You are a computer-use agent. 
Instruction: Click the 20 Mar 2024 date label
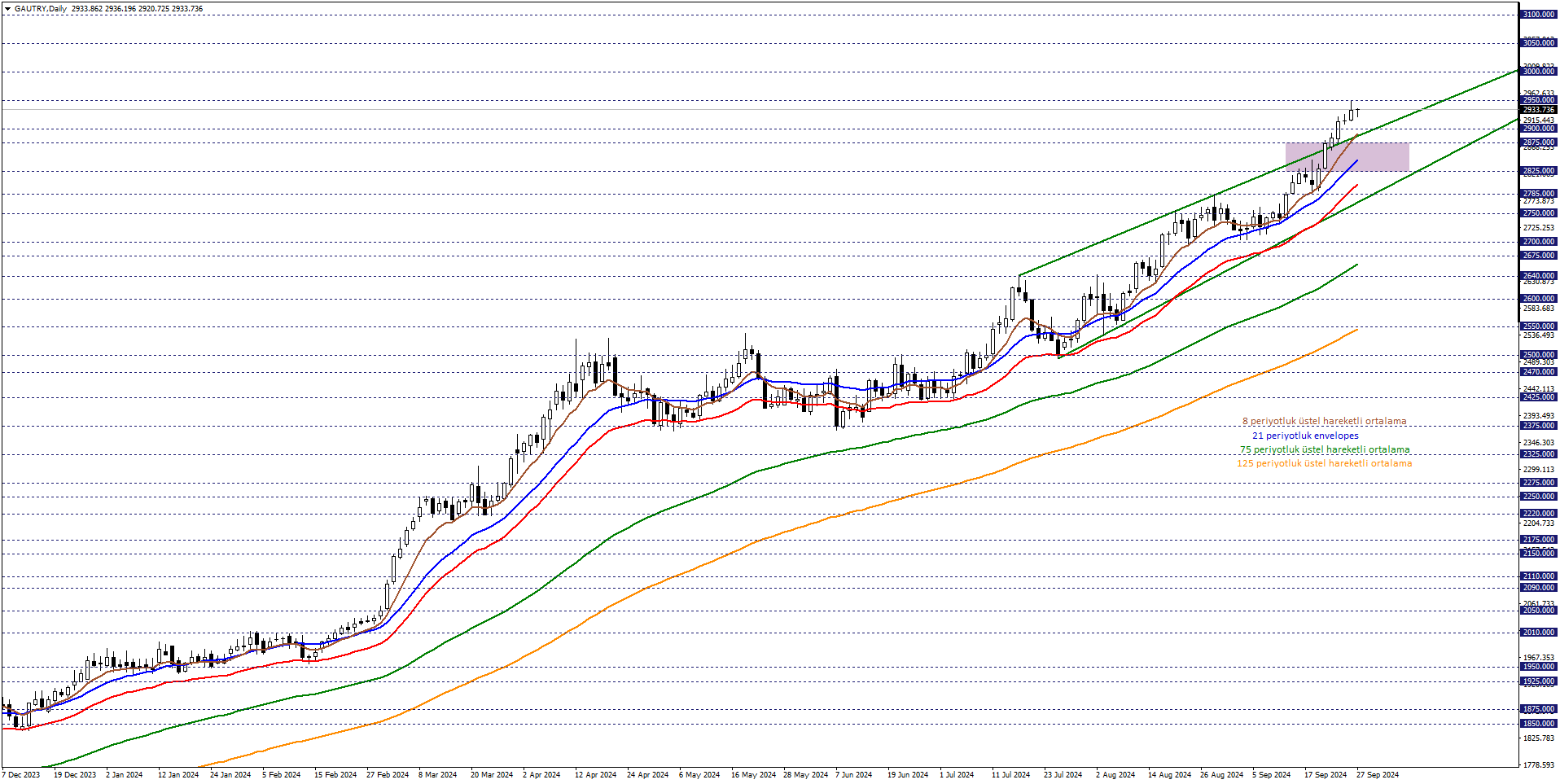(x=492, y=775)
